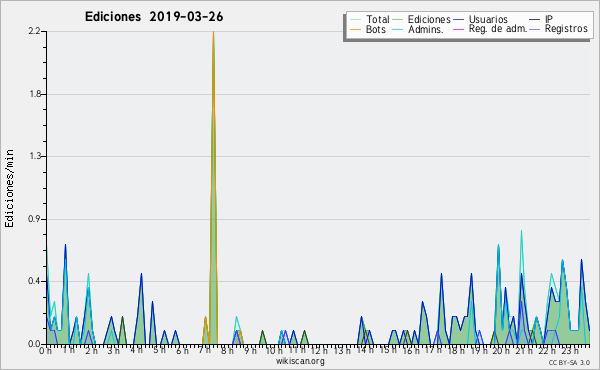Click the 0.4 y-axis value

point(34,282)
